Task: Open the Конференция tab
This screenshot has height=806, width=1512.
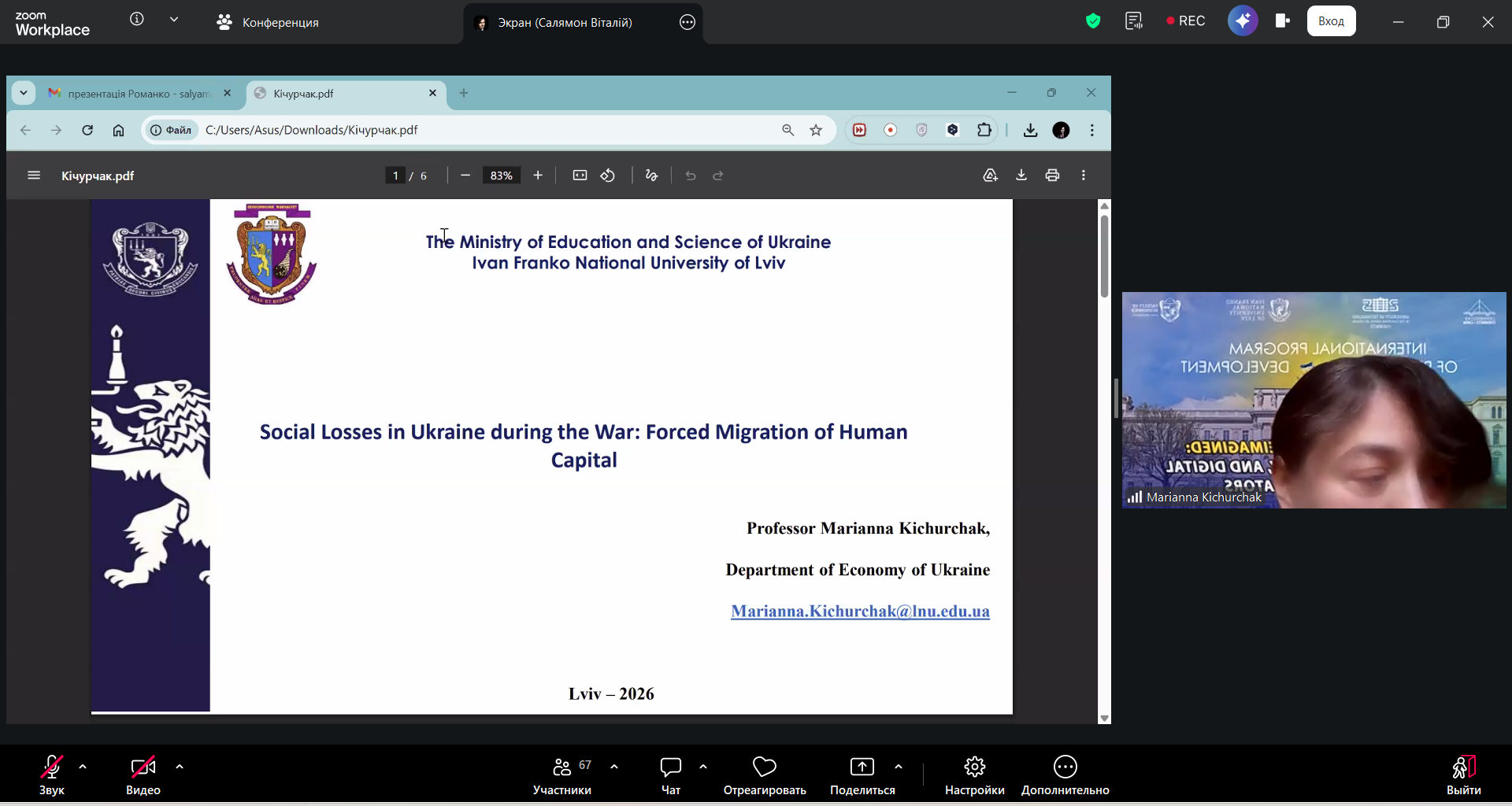Action: [268, 23]
